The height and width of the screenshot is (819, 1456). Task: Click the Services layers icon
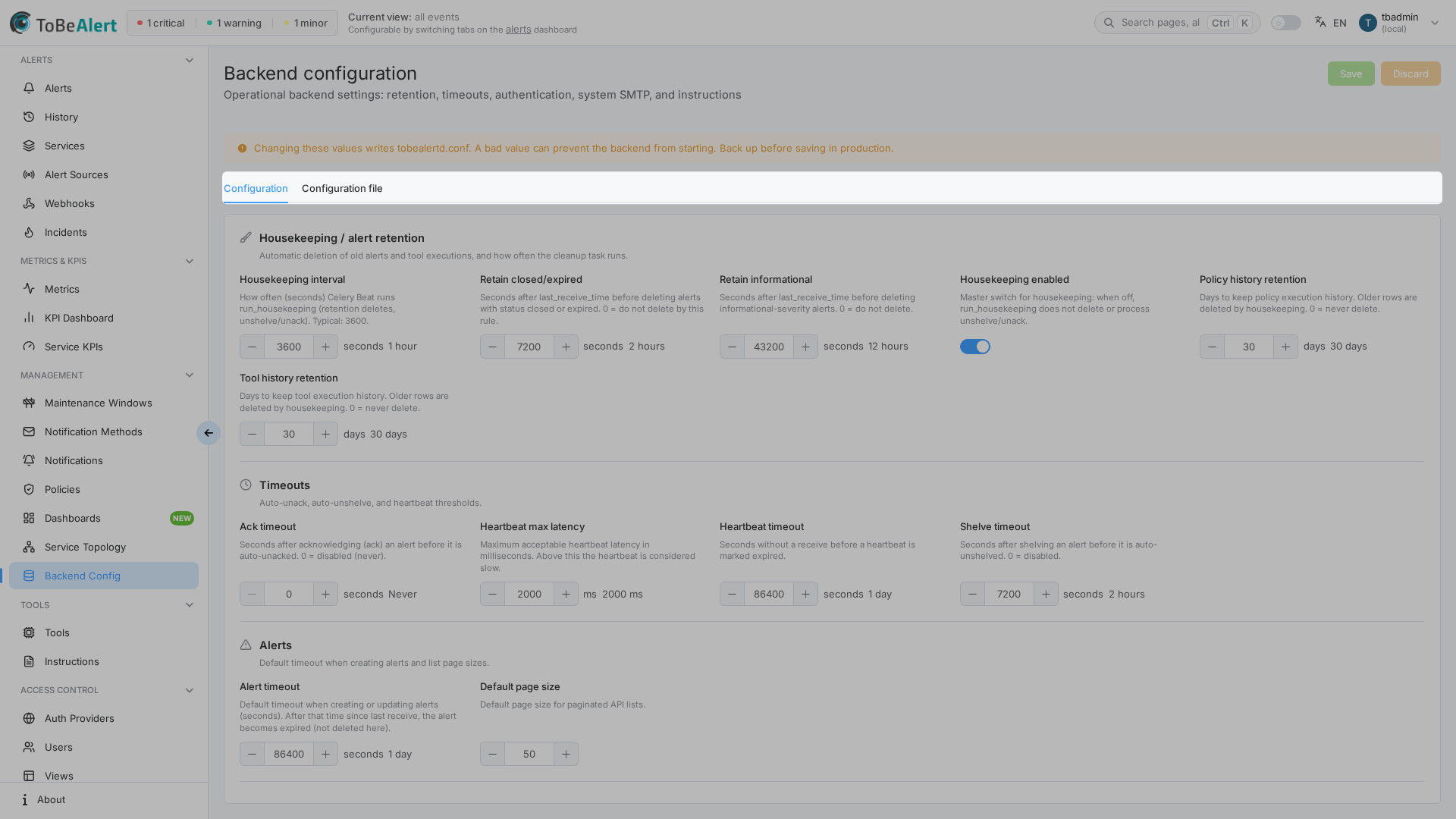click(x=29, y=146)
